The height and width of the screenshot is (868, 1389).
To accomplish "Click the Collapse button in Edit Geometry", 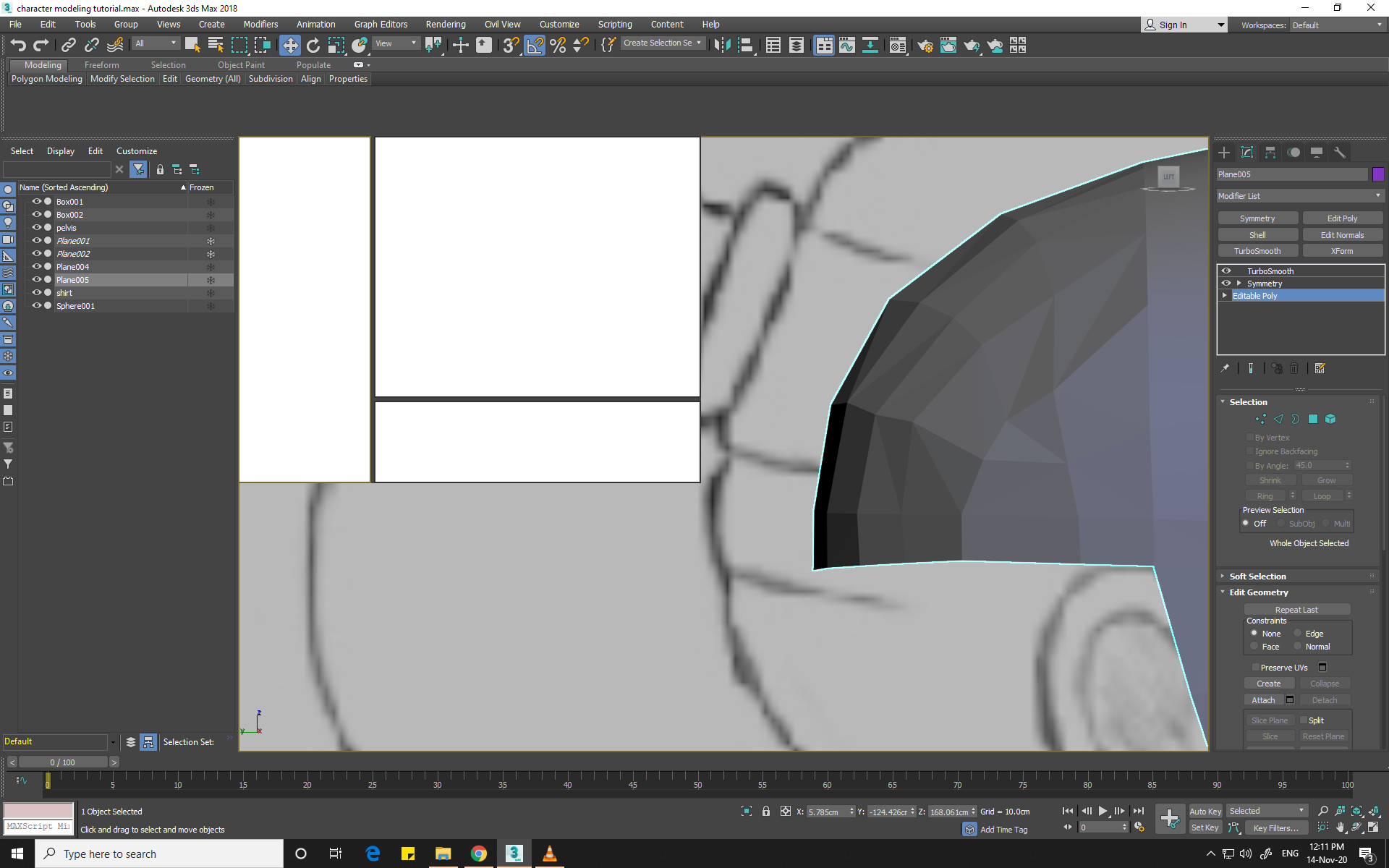I will pos(1324,682).
